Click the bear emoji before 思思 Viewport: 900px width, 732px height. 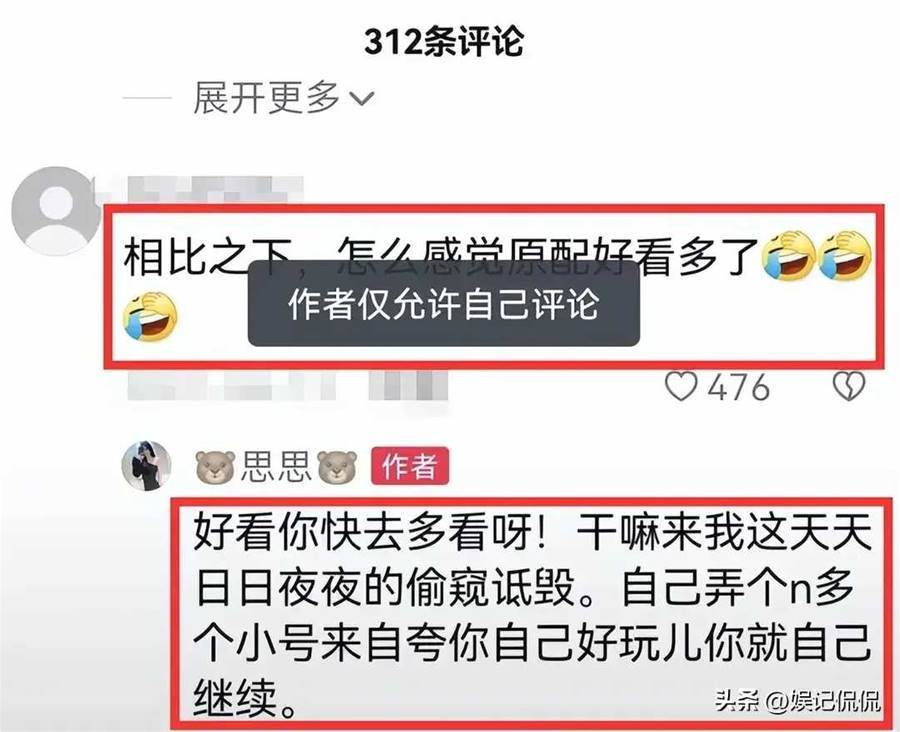[215, 466]
